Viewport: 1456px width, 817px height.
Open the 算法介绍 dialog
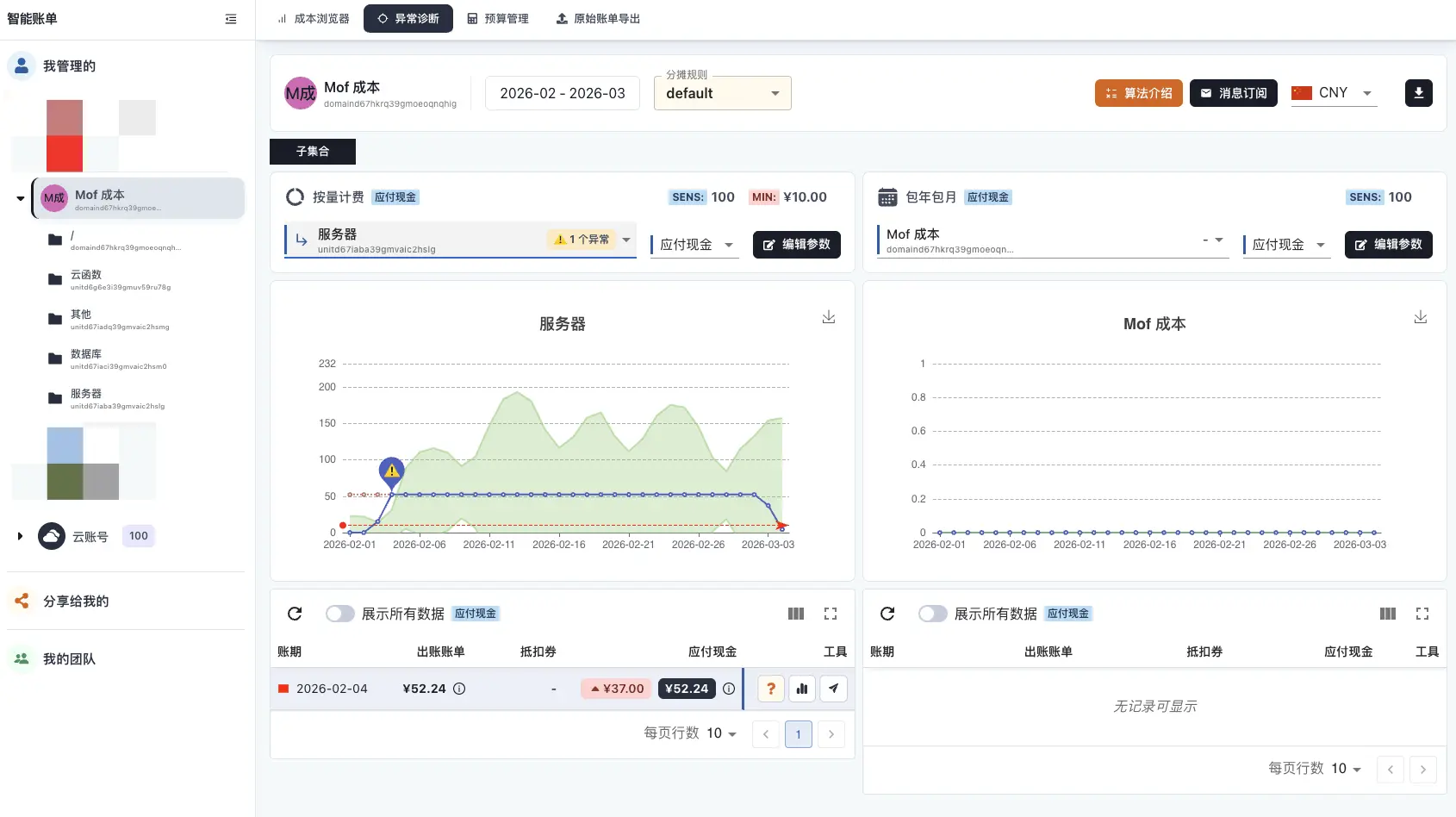coord(1138,93)
